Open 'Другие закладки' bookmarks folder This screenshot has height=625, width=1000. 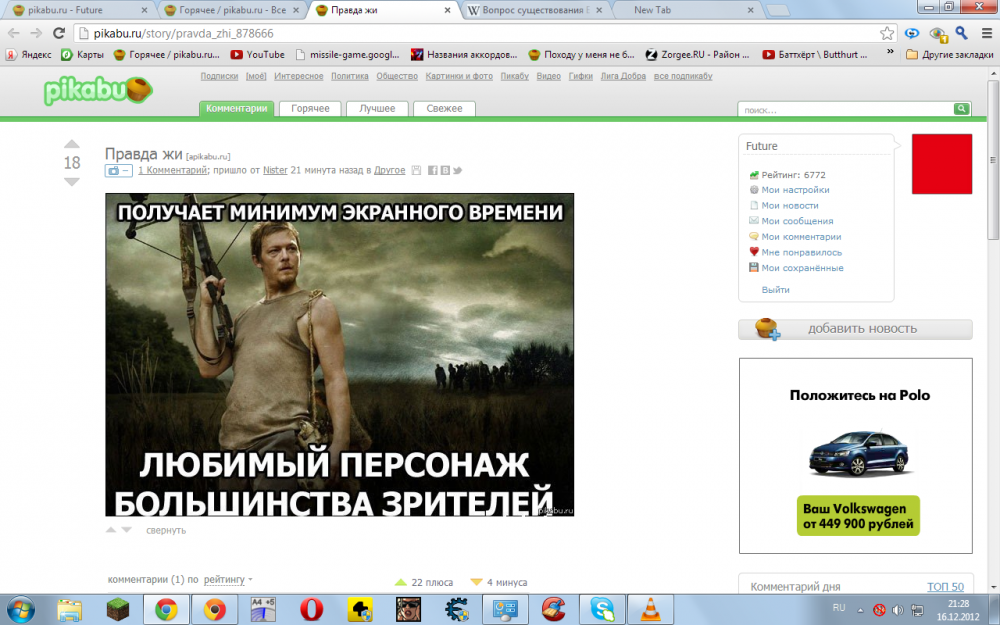(950, 55)
